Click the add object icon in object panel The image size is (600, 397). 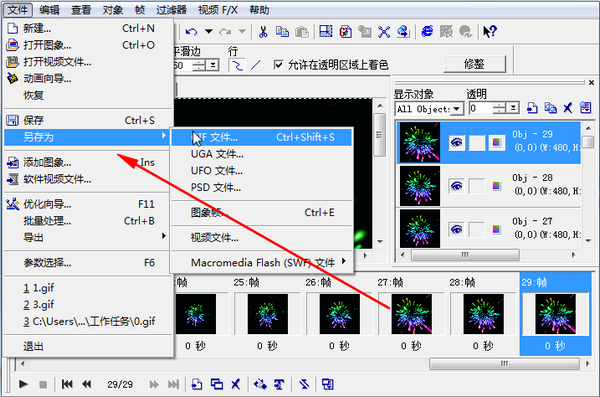click(532, 108)
